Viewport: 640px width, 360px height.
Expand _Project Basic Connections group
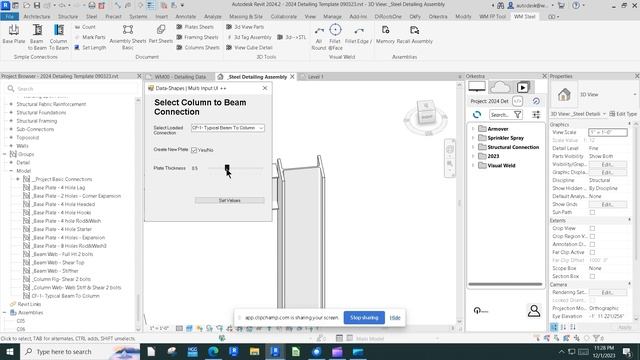[x=18, y=179]
